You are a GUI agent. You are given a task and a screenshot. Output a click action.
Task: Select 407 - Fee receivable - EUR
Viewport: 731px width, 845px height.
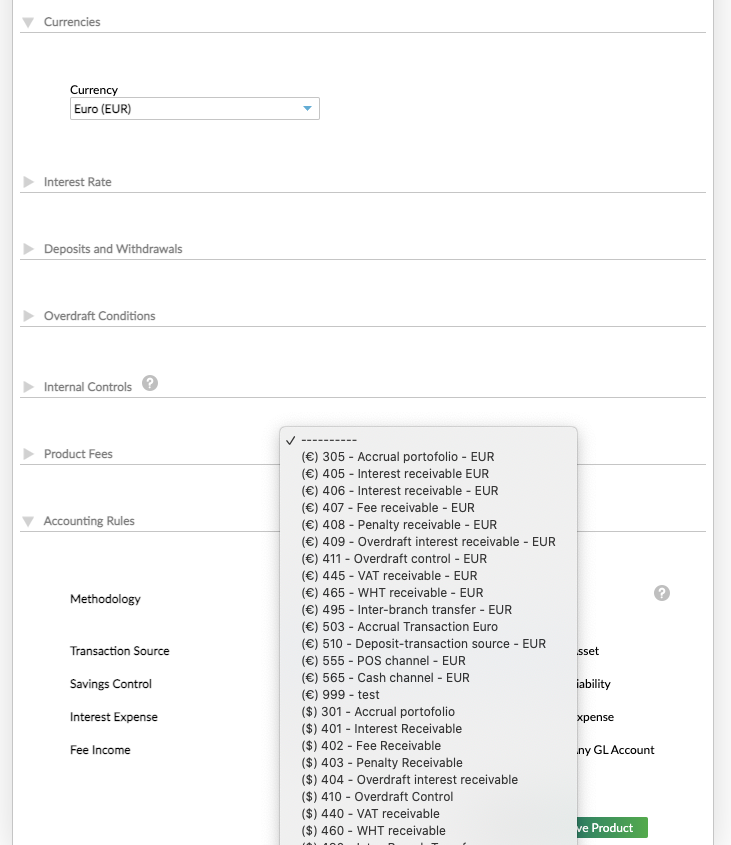coord(387,508)
